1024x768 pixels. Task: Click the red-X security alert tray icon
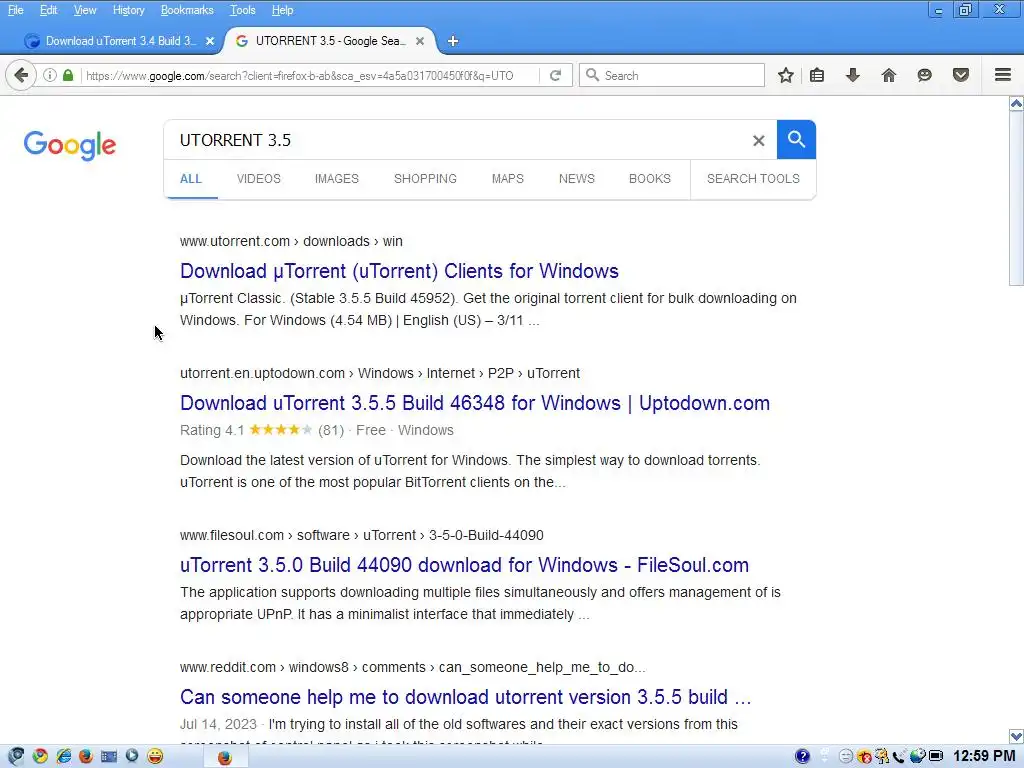865,757
